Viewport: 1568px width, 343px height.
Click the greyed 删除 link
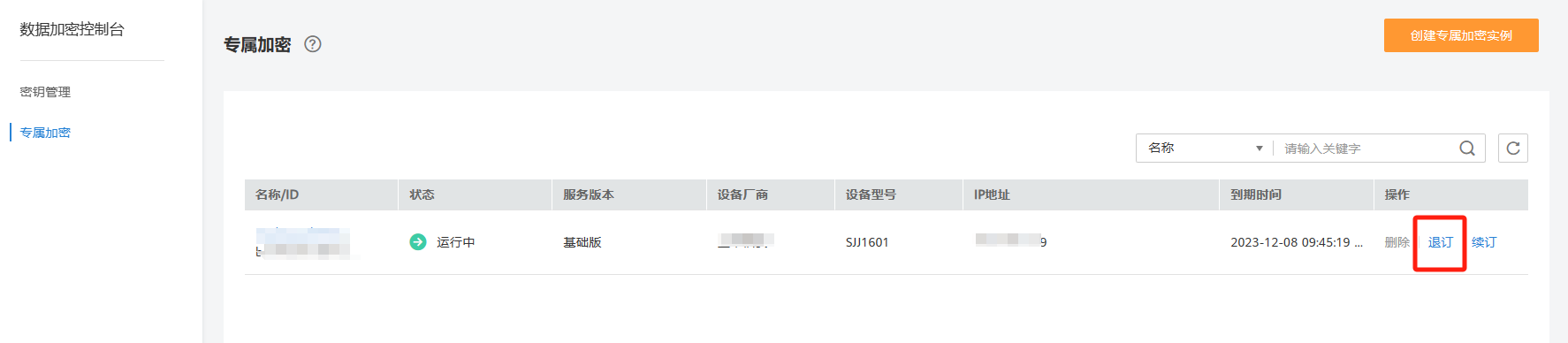1397,242
